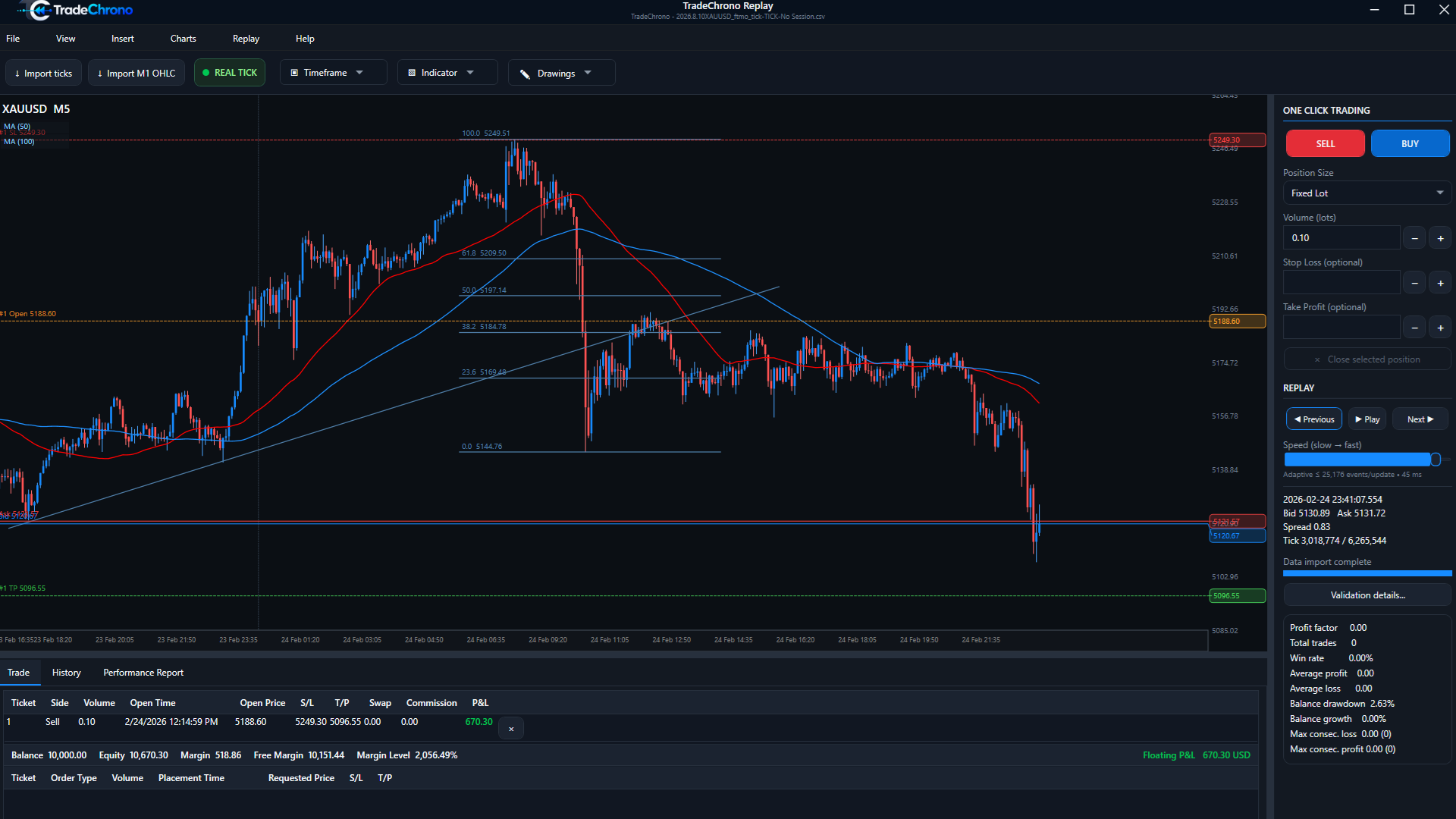Open Validation details

coord(1367,595)
